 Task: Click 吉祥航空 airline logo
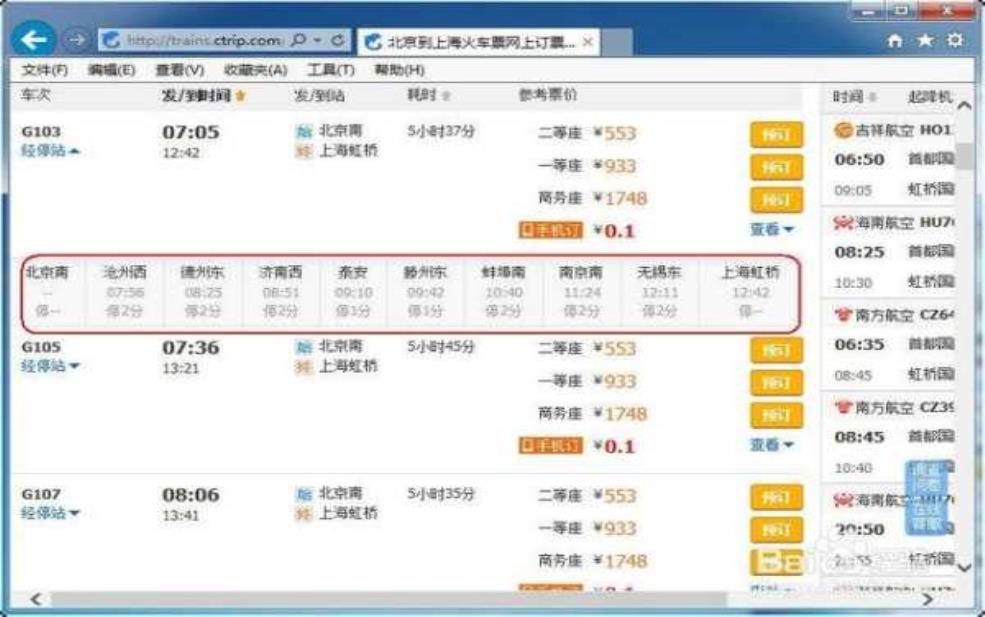click(x=842, y=130)
